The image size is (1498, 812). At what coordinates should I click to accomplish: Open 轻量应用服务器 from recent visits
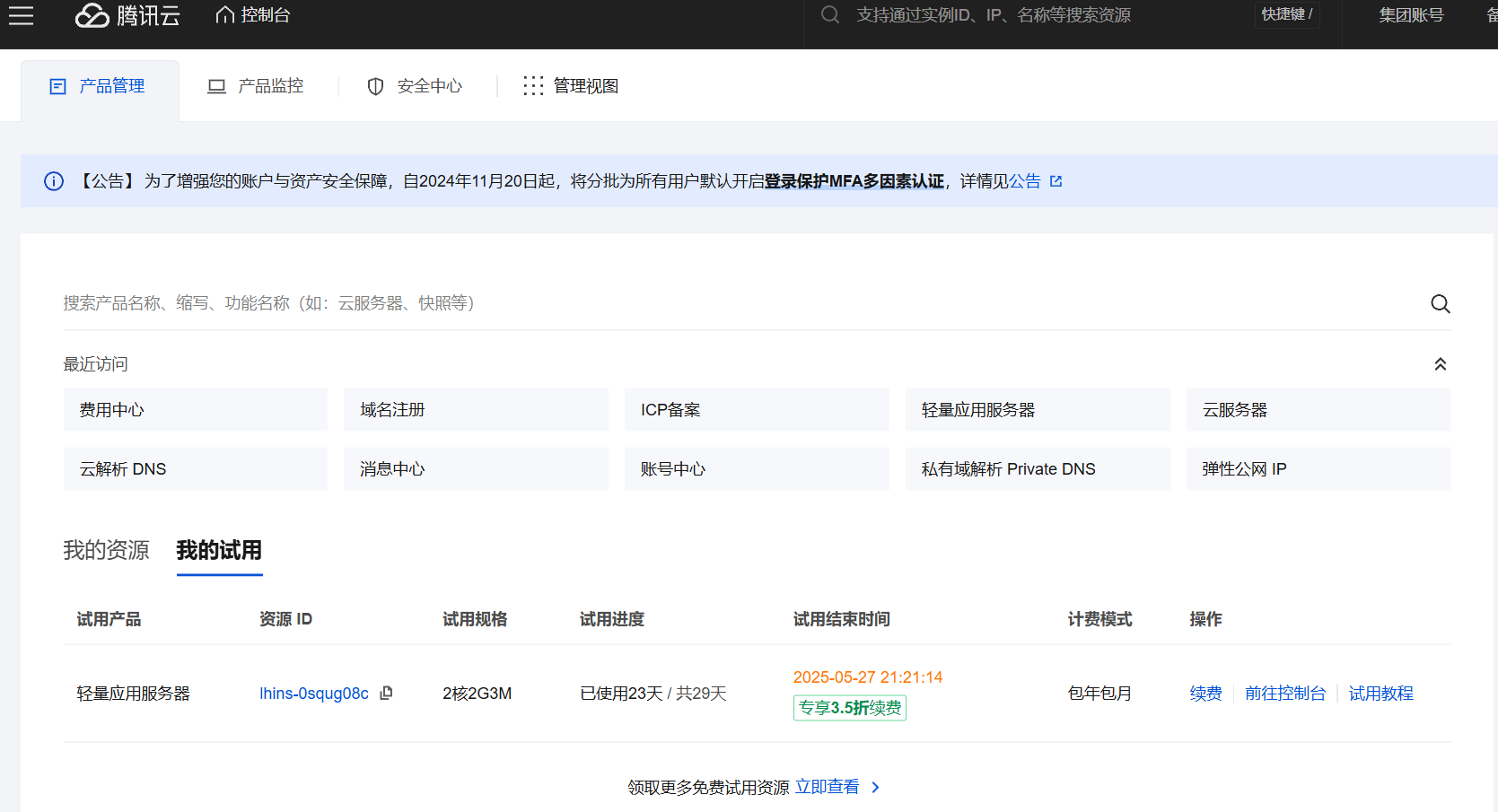[1038, 410]
